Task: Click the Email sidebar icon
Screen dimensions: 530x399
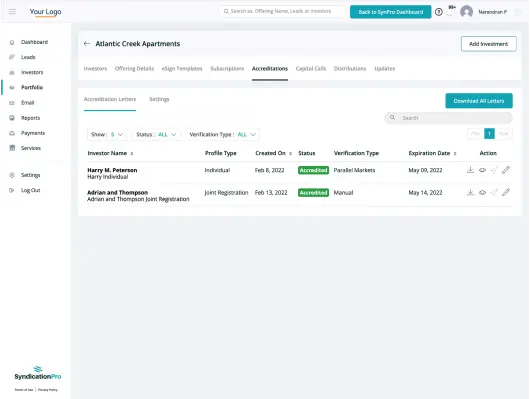Action: pos(12,103)
